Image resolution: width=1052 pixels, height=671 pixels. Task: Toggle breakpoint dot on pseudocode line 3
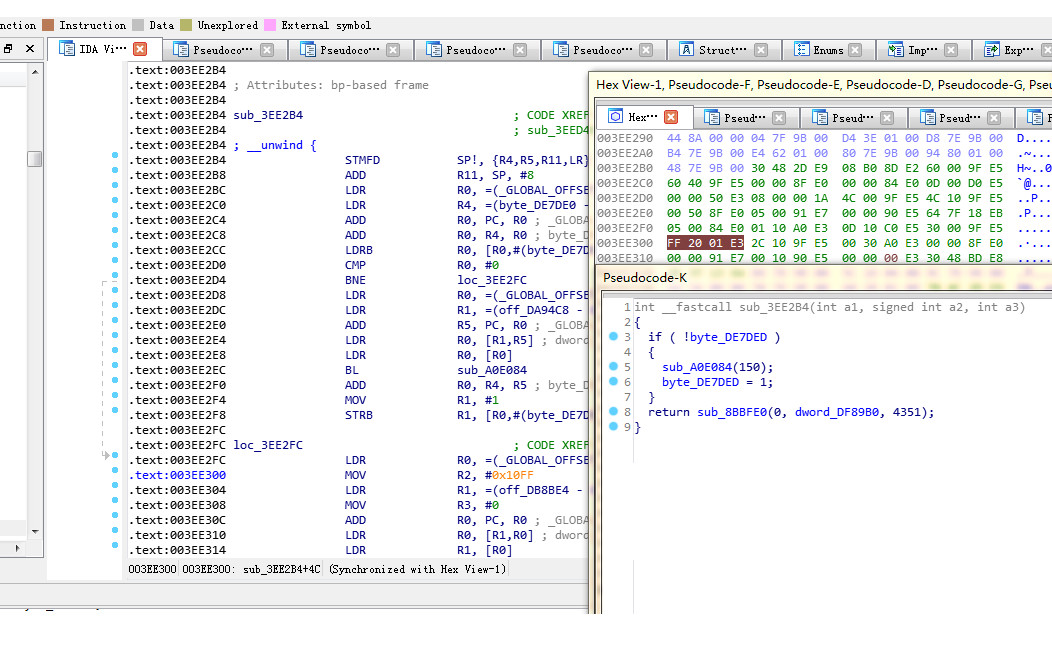click(613, 337)
